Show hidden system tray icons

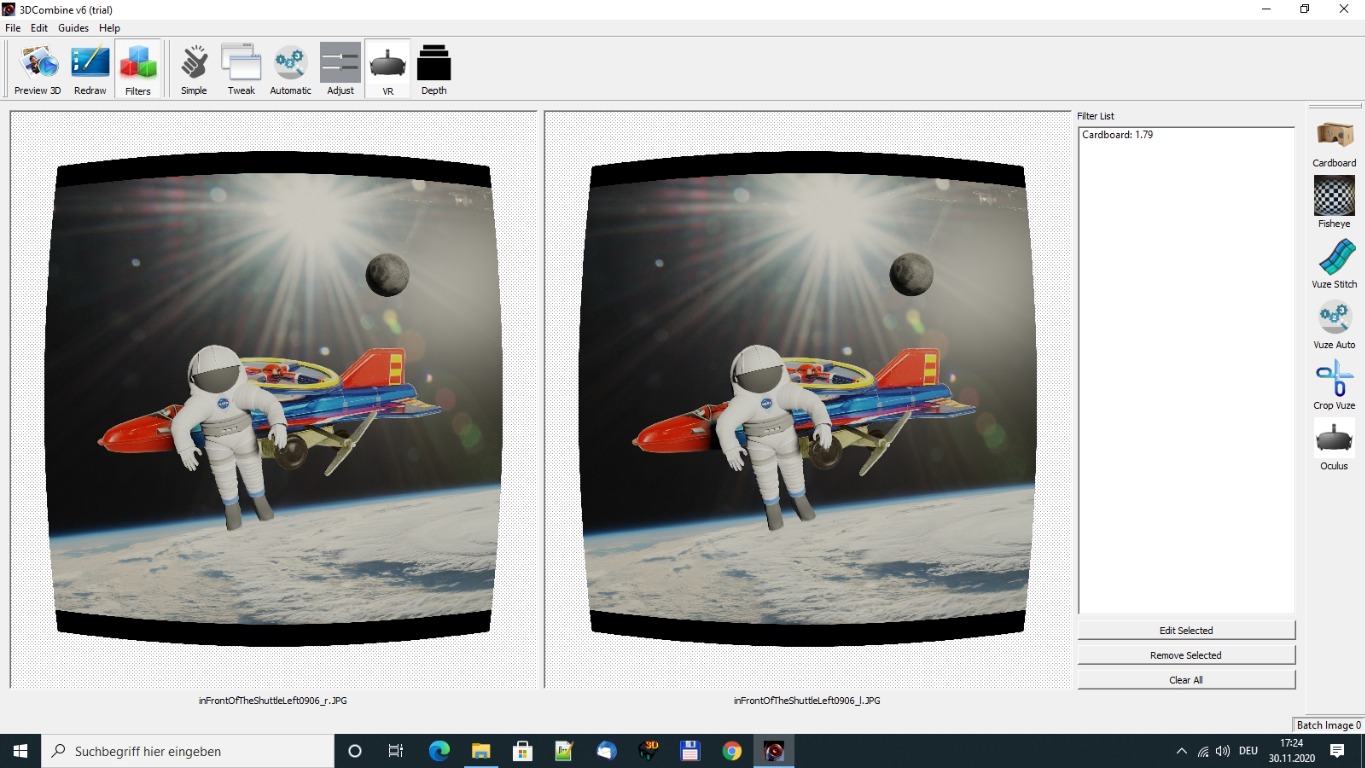(1181, 751)
